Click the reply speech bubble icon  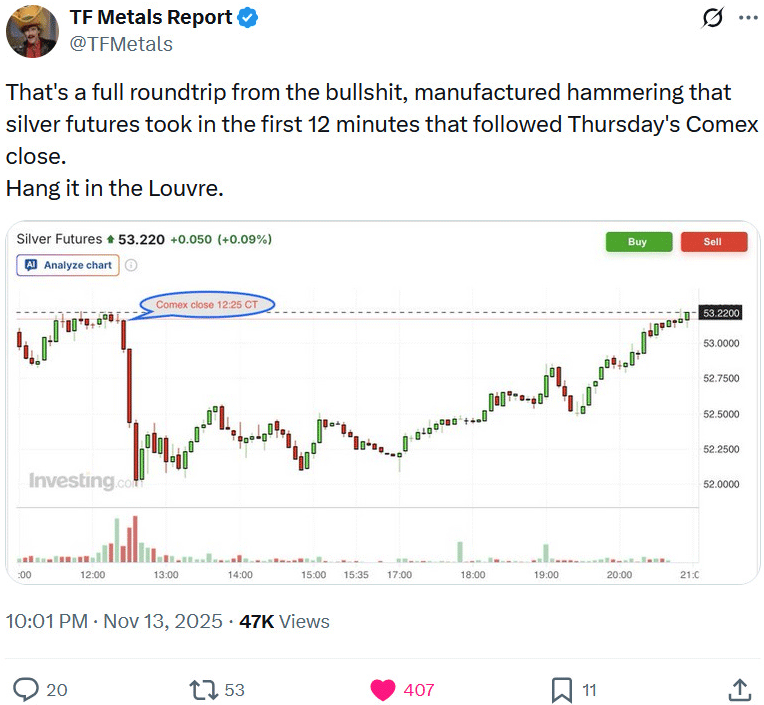[x=28, y=689]
